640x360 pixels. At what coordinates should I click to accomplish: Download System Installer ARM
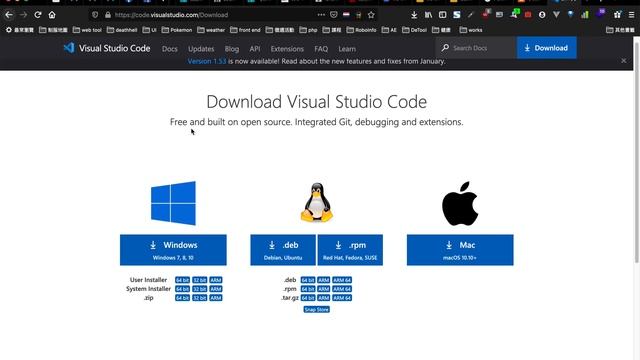point(216,289)
